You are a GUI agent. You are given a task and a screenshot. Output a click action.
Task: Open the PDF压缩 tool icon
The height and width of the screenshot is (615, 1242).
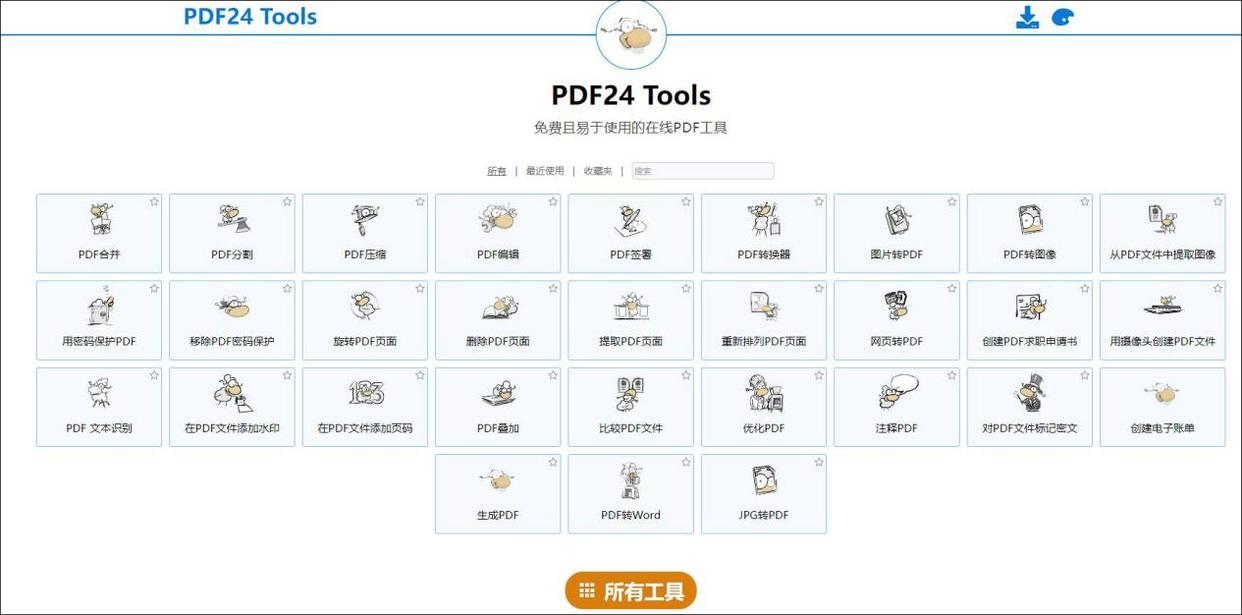pyautogui.click(x=365, y=220)
